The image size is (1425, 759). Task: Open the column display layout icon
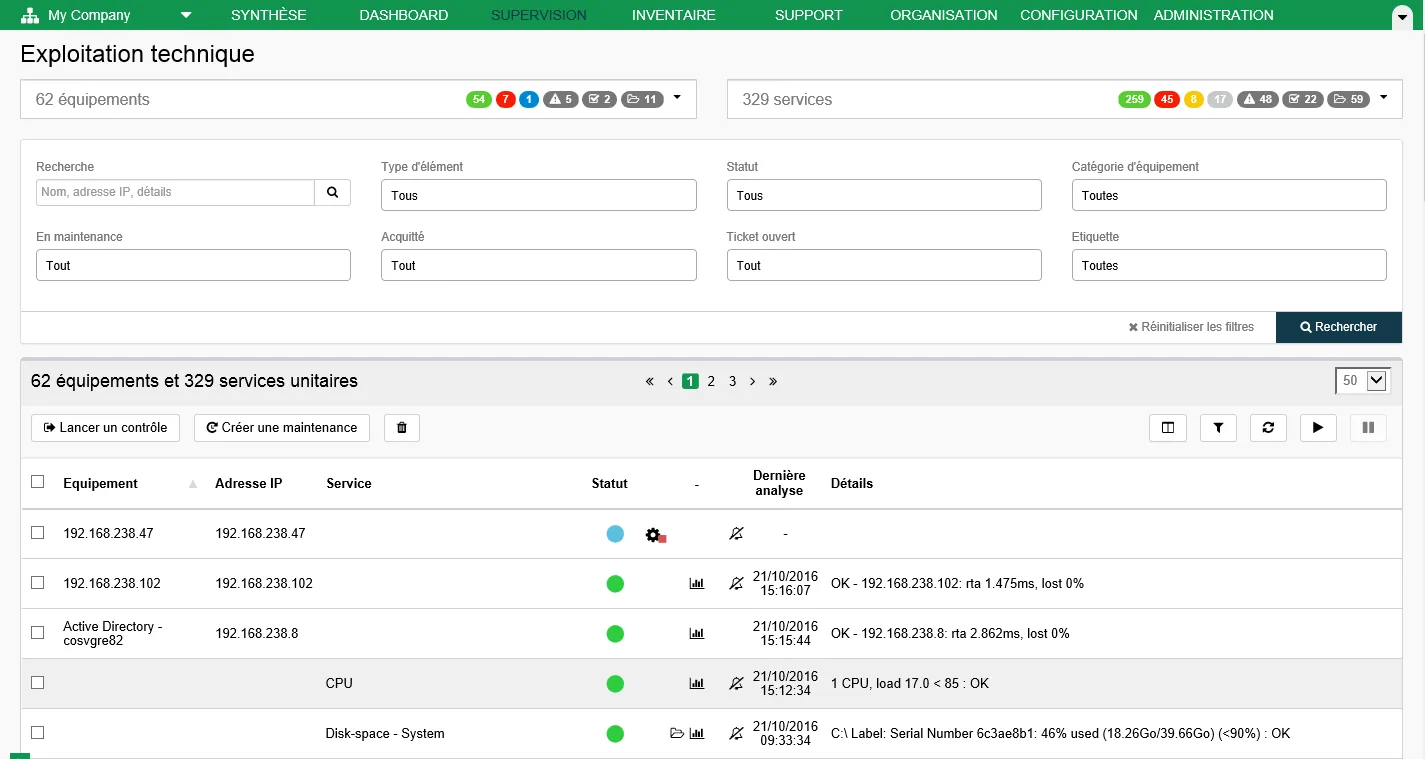click(1168, 428)
